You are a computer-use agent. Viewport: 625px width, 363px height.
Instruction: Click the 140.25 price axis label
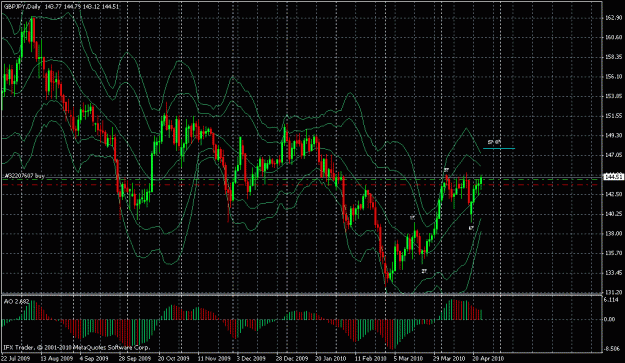(x=613, y=214)
